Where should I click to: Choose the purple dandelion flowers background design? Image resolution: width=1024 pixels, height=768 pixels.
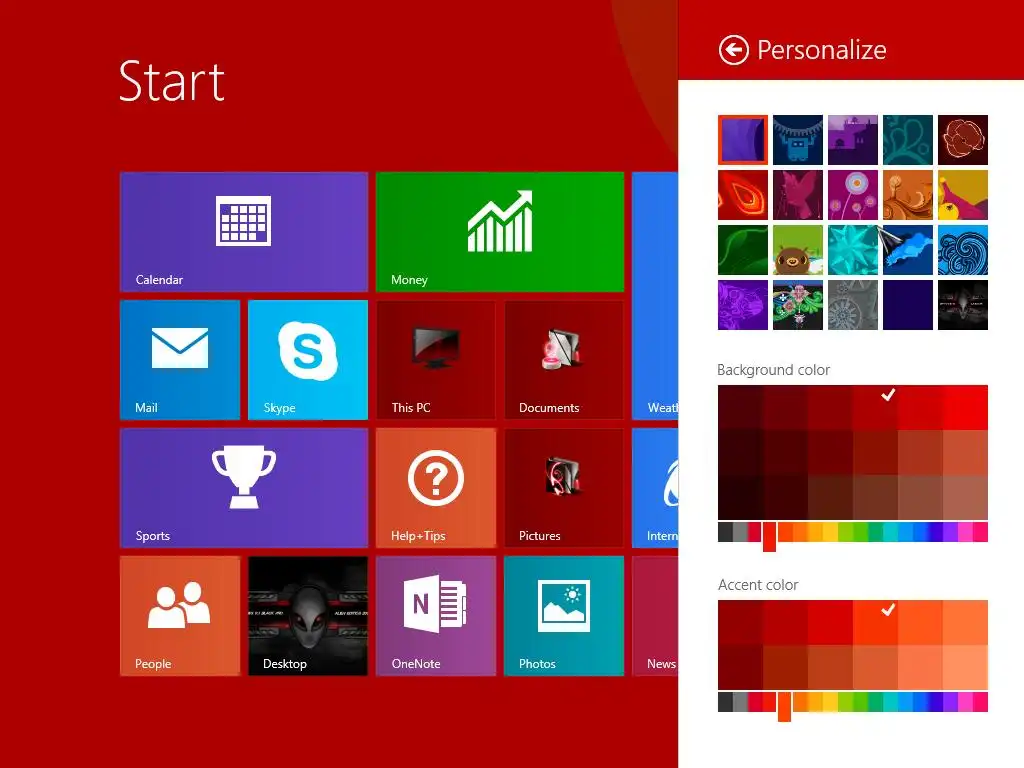click(853, 195)
